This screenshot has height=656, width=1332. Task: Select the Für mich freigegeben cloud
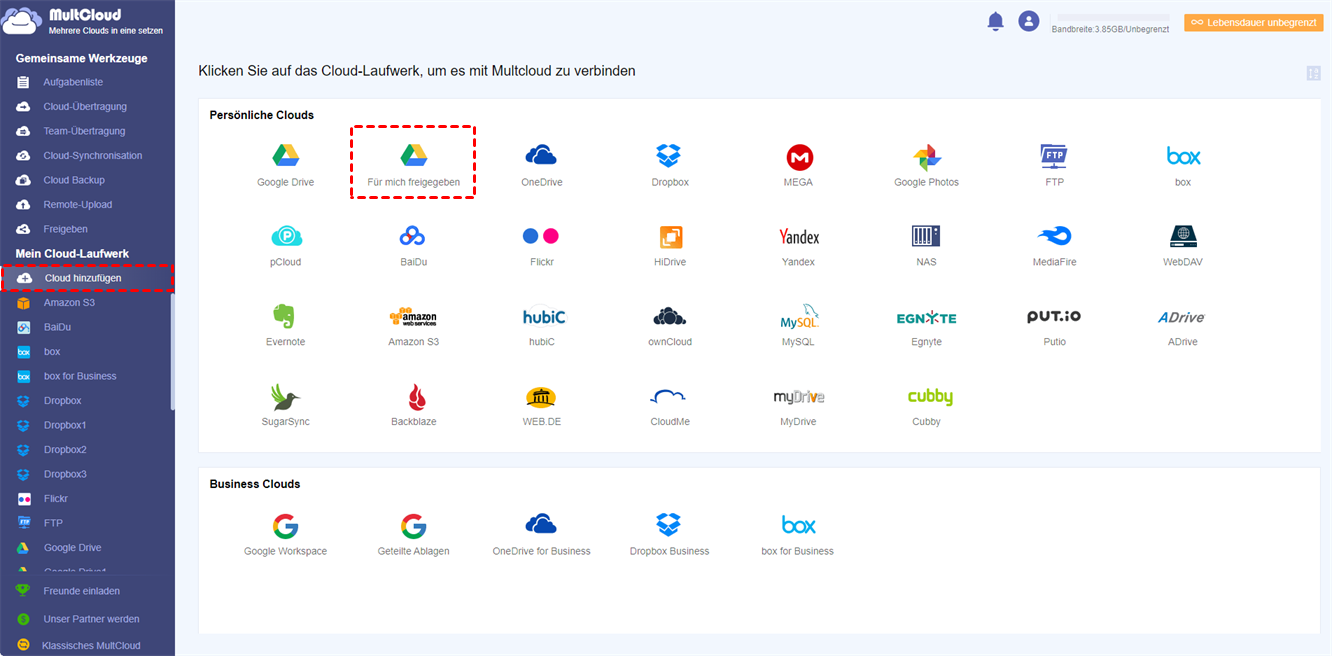click(x=413, y=165)
